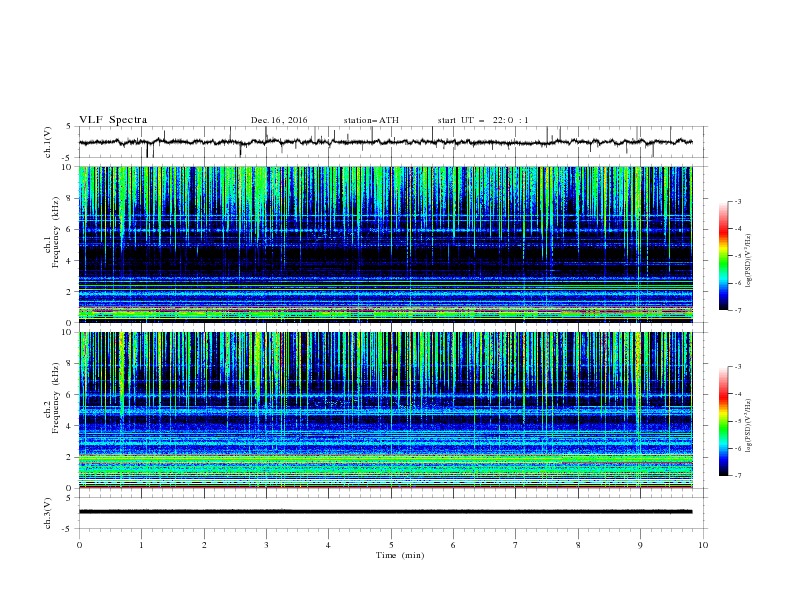Viewport: 792px width, 612px height.
Task: Click the "ch.1(V)" waveform axis label
Action: [x=48, y=142]
